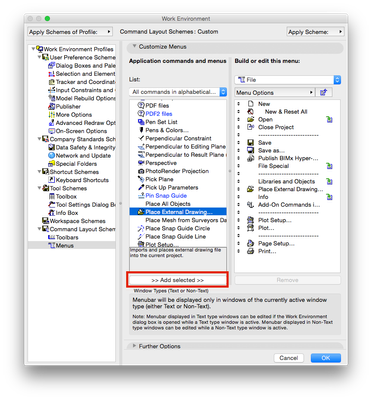Click the edit menu icon beside Menu Options
Image resolution: width=372 pixels, height=400 pixels.
coord(323,92)
